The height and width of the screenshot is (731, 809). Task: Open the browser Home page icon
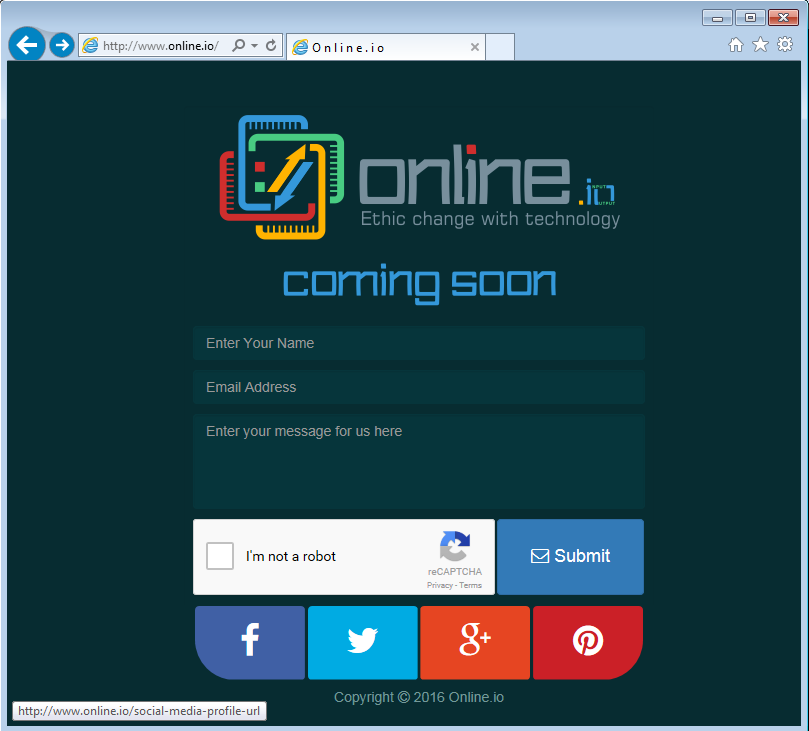[736, 45]
